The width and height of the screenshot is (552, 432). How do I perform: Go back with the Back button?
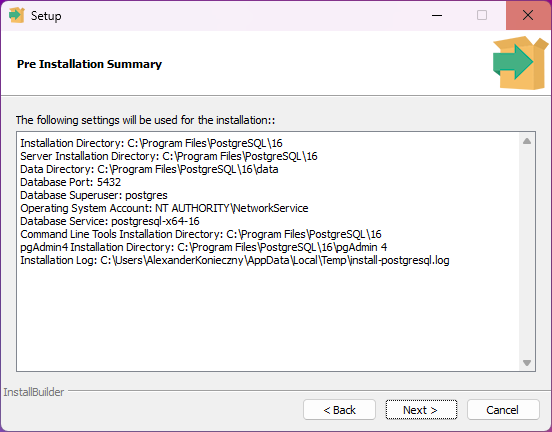tap(339, 409)
